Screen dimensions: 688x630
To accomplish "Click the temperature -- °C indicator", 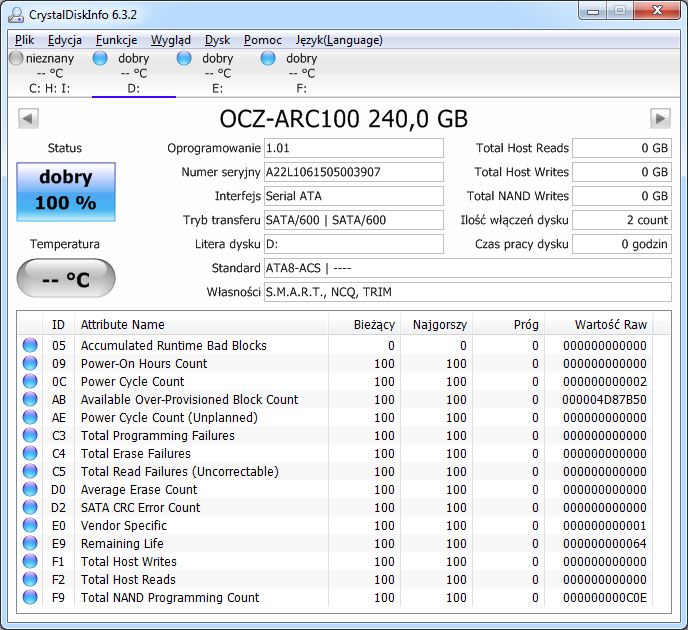I will 66,278.
